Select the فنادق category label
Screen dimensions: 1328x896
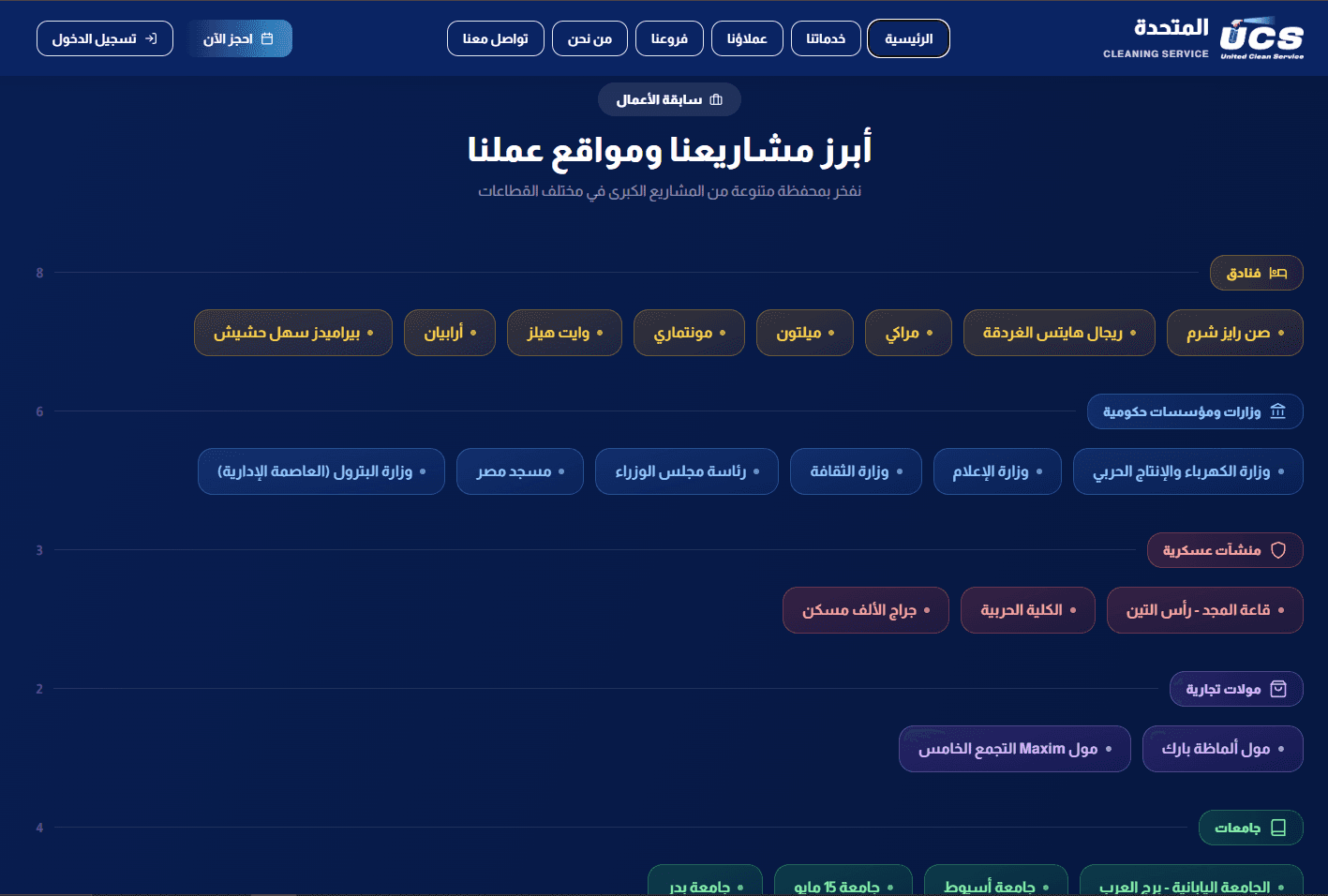click(x=1257, y=273)
